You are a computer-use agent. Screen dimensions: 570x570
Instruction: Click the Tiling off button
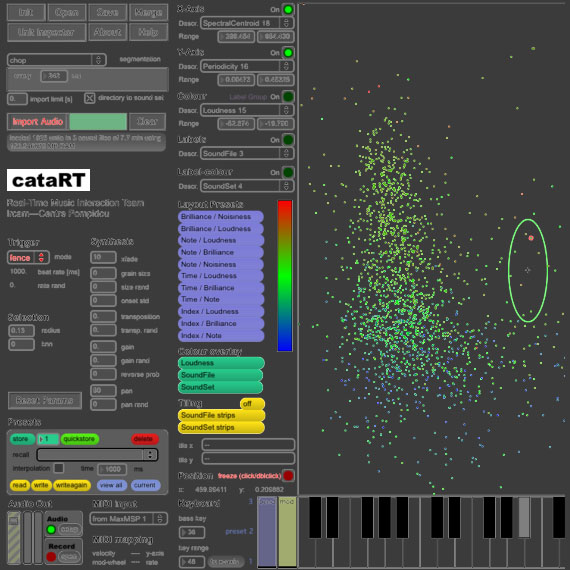click(252, 404)
